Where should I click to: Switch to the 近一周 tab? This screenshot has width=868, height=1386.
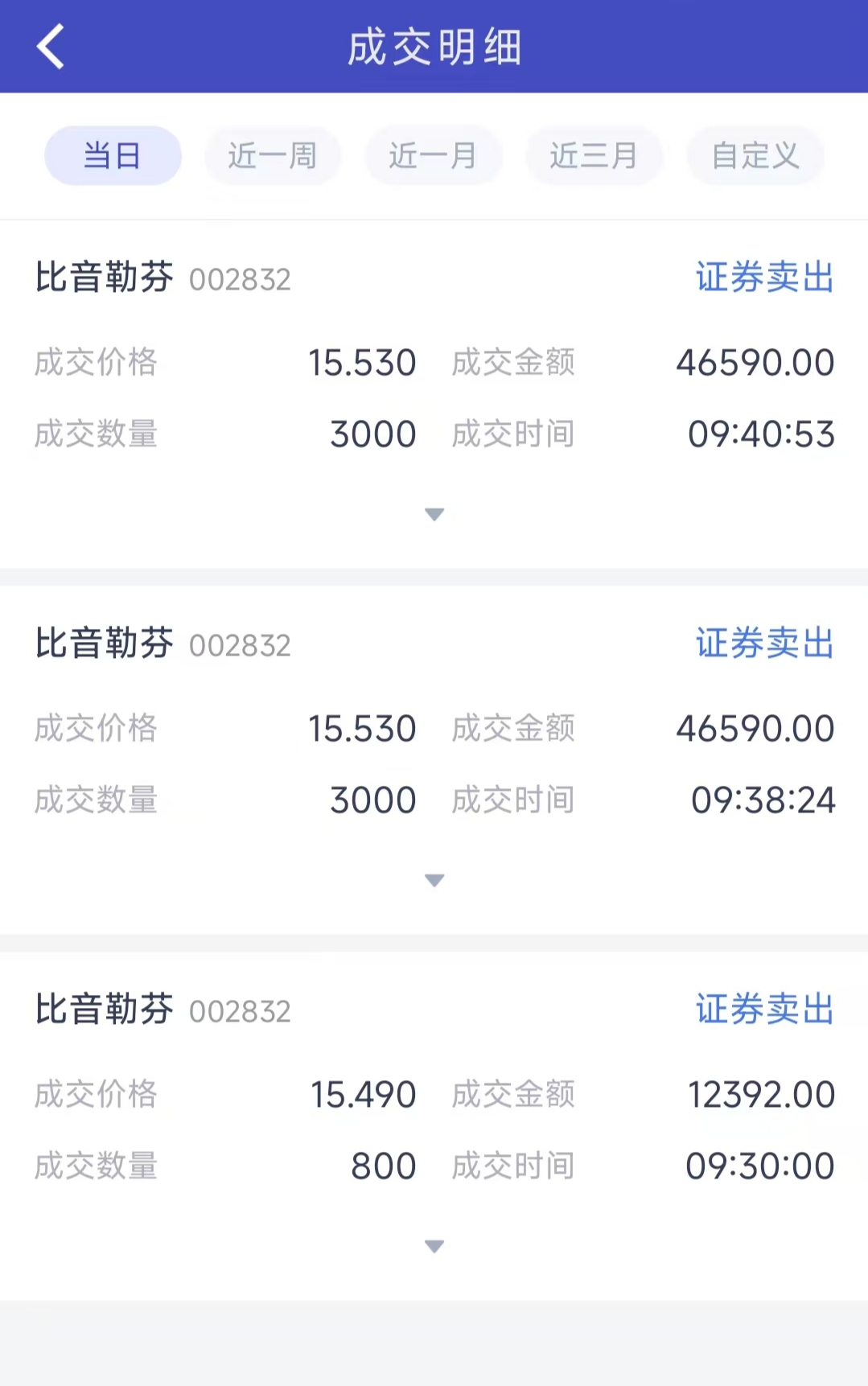(x=273, y=155)
